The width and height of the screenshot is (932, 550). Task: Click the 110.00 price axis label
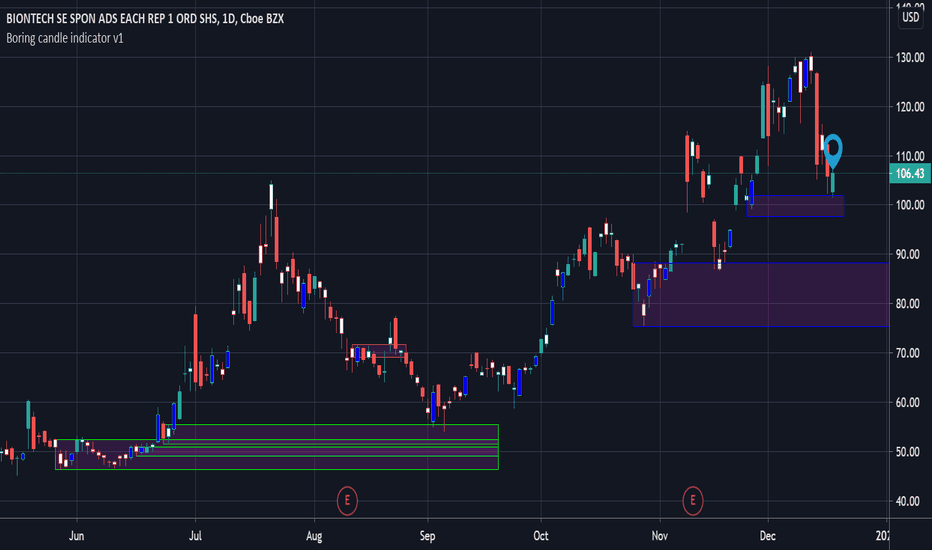[x=910, y=156]
